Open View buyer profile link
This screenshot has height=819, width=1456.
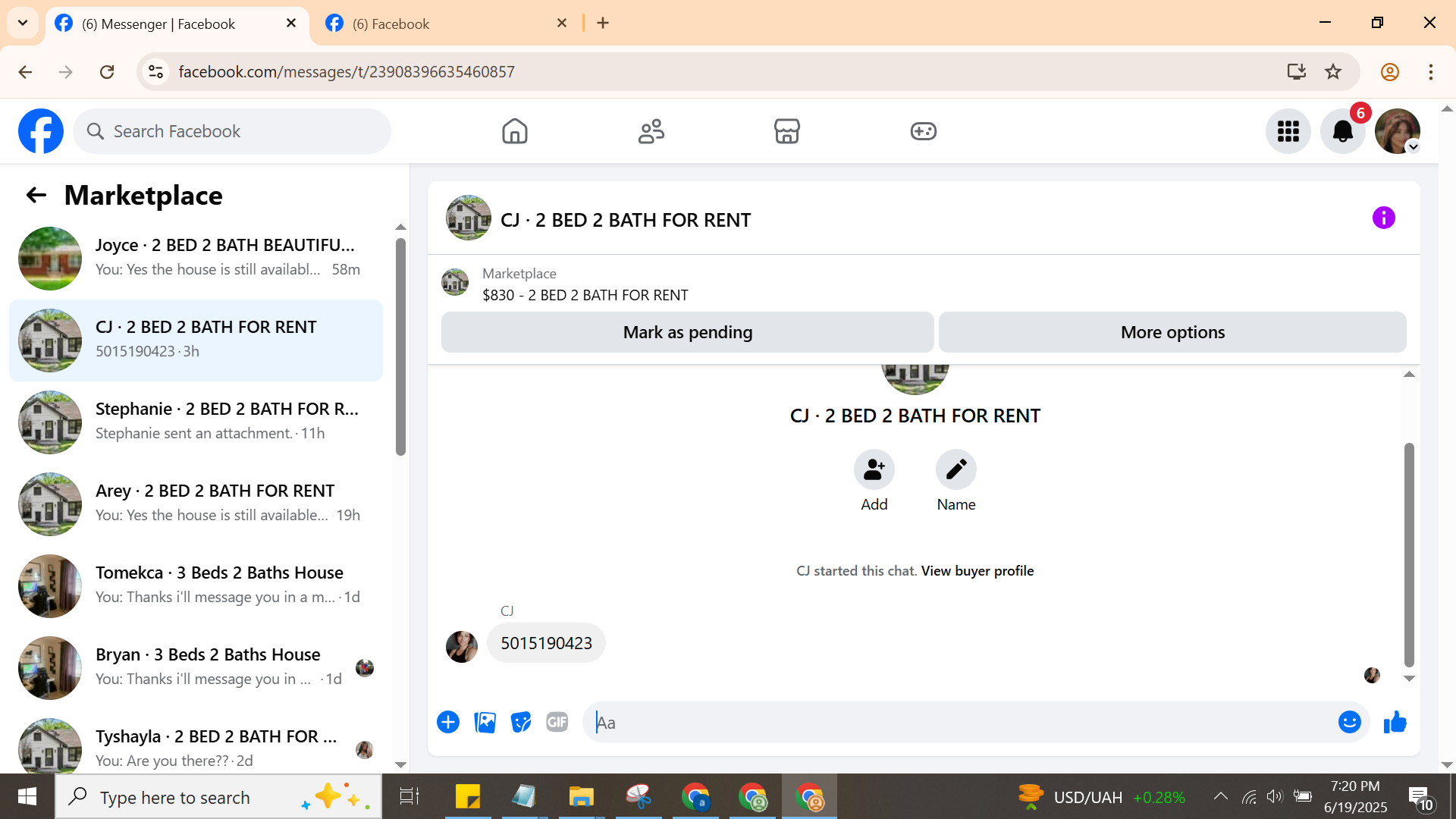[977, 571]
